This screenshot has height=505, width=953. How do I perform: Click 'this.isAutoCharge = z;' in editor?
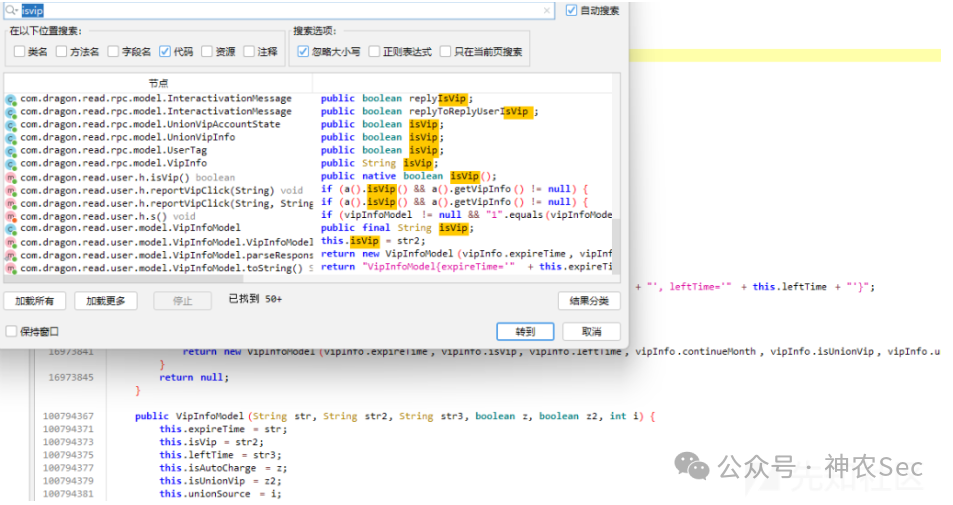(223, 468)
